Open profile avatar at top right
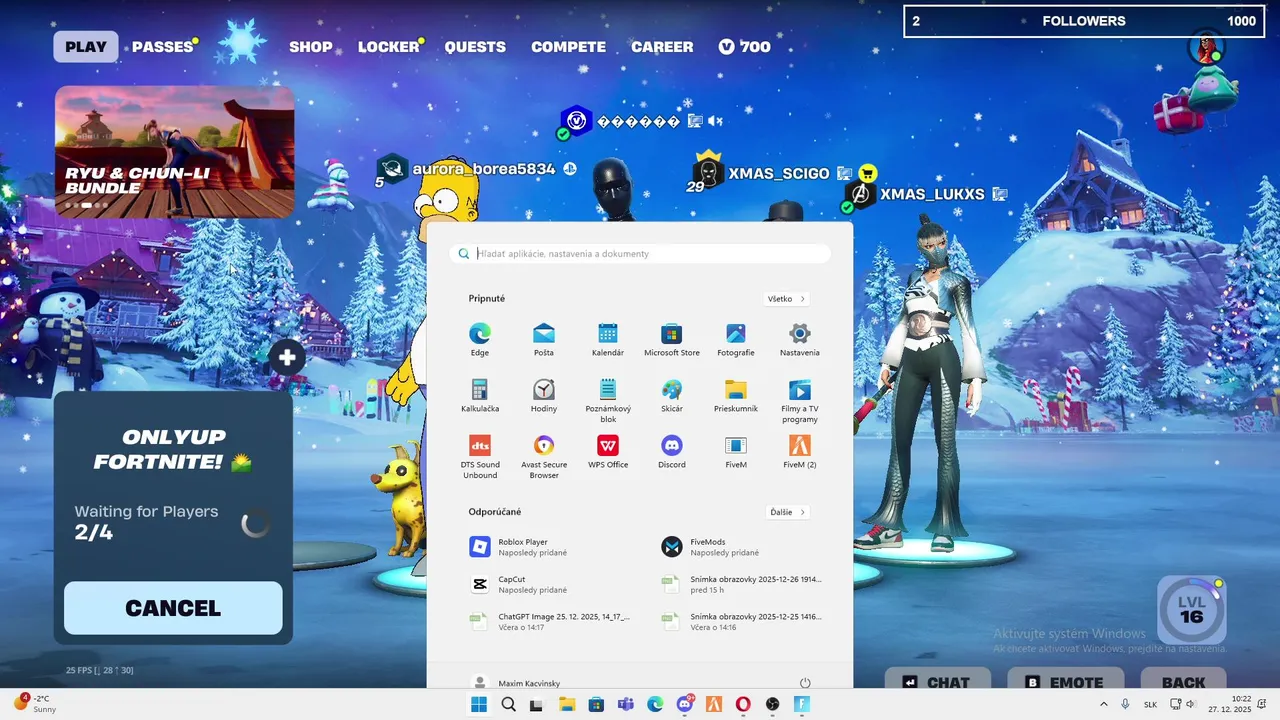This screenshot has height=720, width=1280. (x=1207, y=47)
